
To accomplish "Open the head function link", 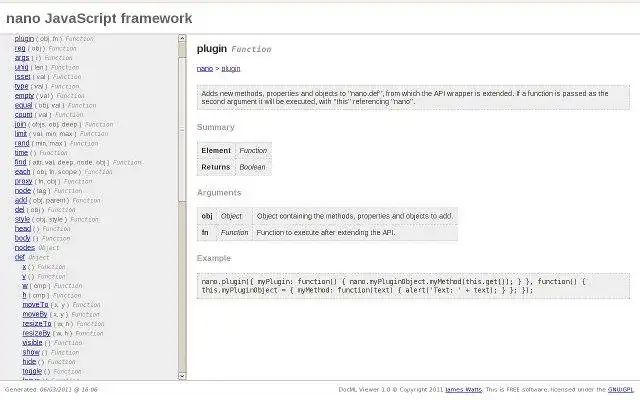I will pyautogui.click(x=23, y=229).
